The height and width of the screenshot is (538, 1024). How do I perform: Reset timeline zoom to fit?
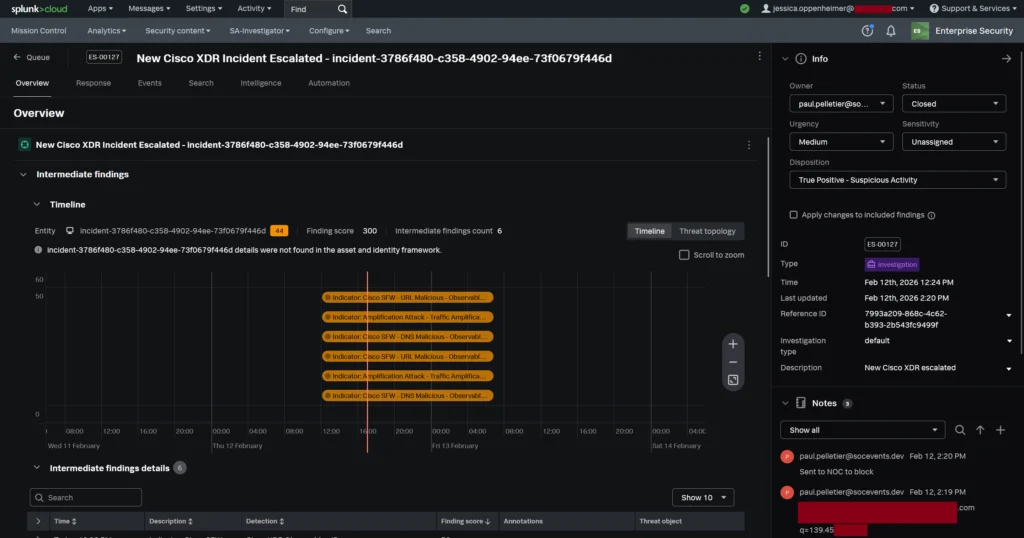733,380
